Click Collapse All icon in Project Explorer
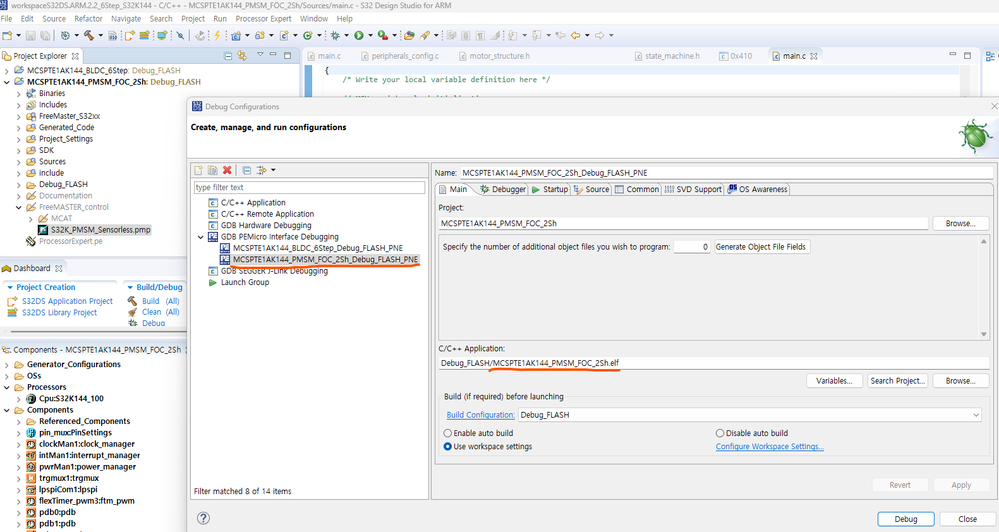The width and height of the screenshot is (999, 532). (x=228, y=56)
